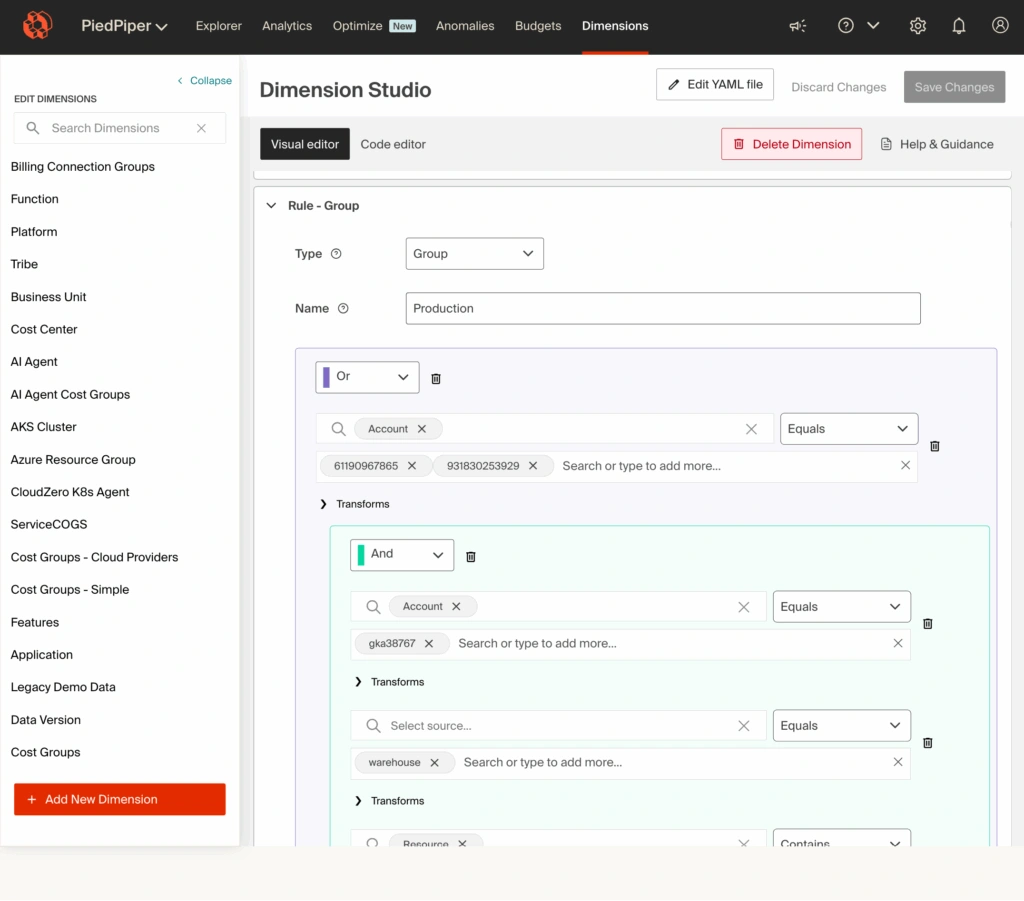Click the notifications bell icon
Viewport: 1024px width, 901px height.
(x=959, y=26)
